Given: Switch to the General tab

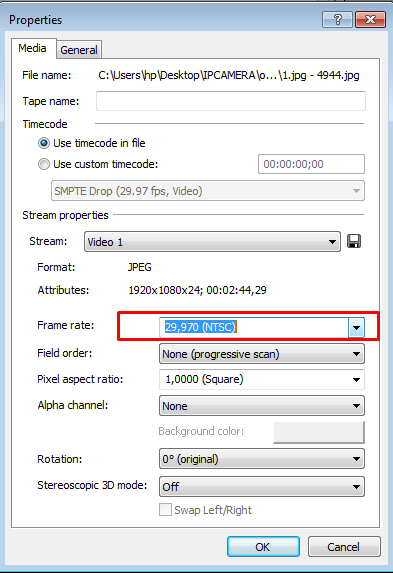Looking at the screenshot, I should point(79,50).
